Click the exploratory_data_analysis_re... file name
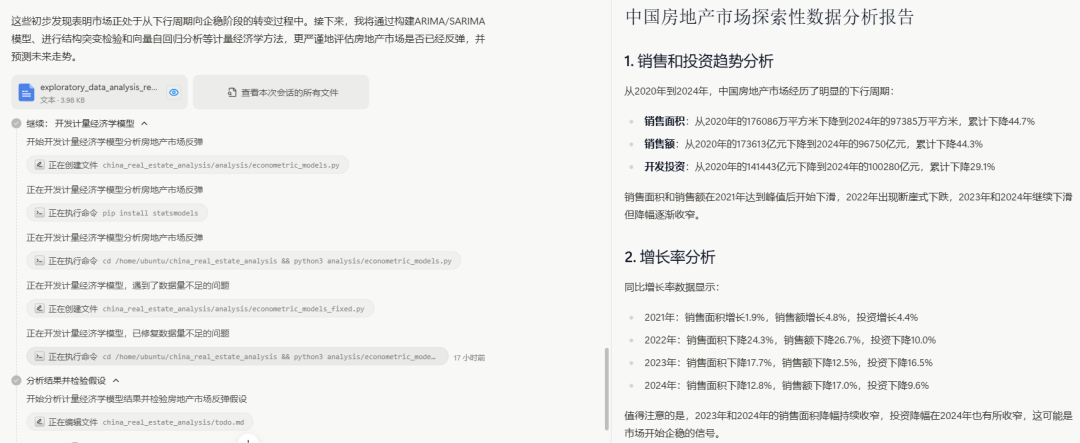 [x=99, y=87]
